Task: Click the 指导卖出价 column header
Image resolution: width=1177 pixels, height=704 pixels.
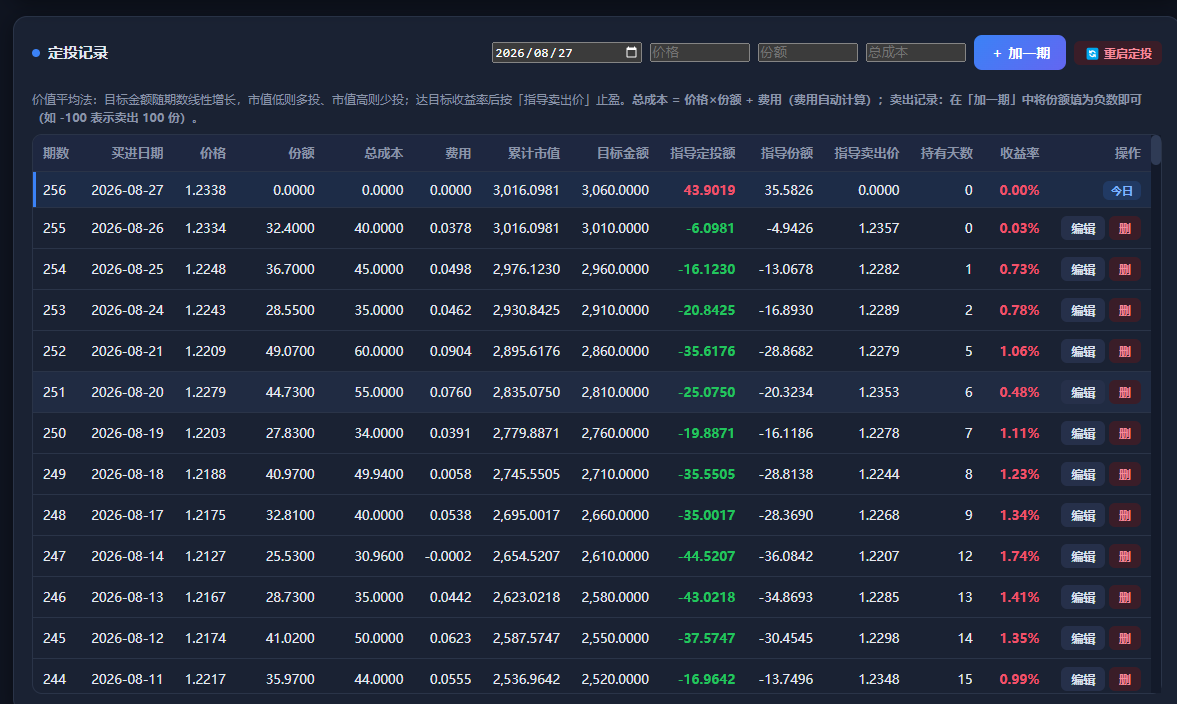Action: [867, 153]
